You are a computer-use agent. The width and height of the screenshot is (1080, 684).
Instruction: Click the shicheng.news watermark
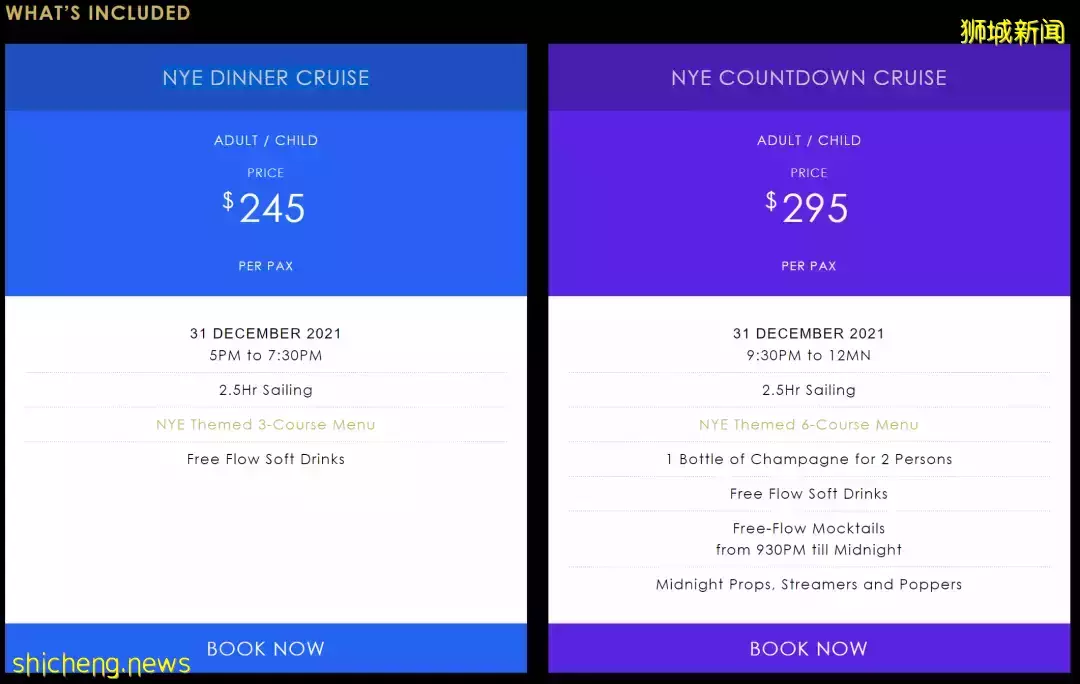click(101, 664)
